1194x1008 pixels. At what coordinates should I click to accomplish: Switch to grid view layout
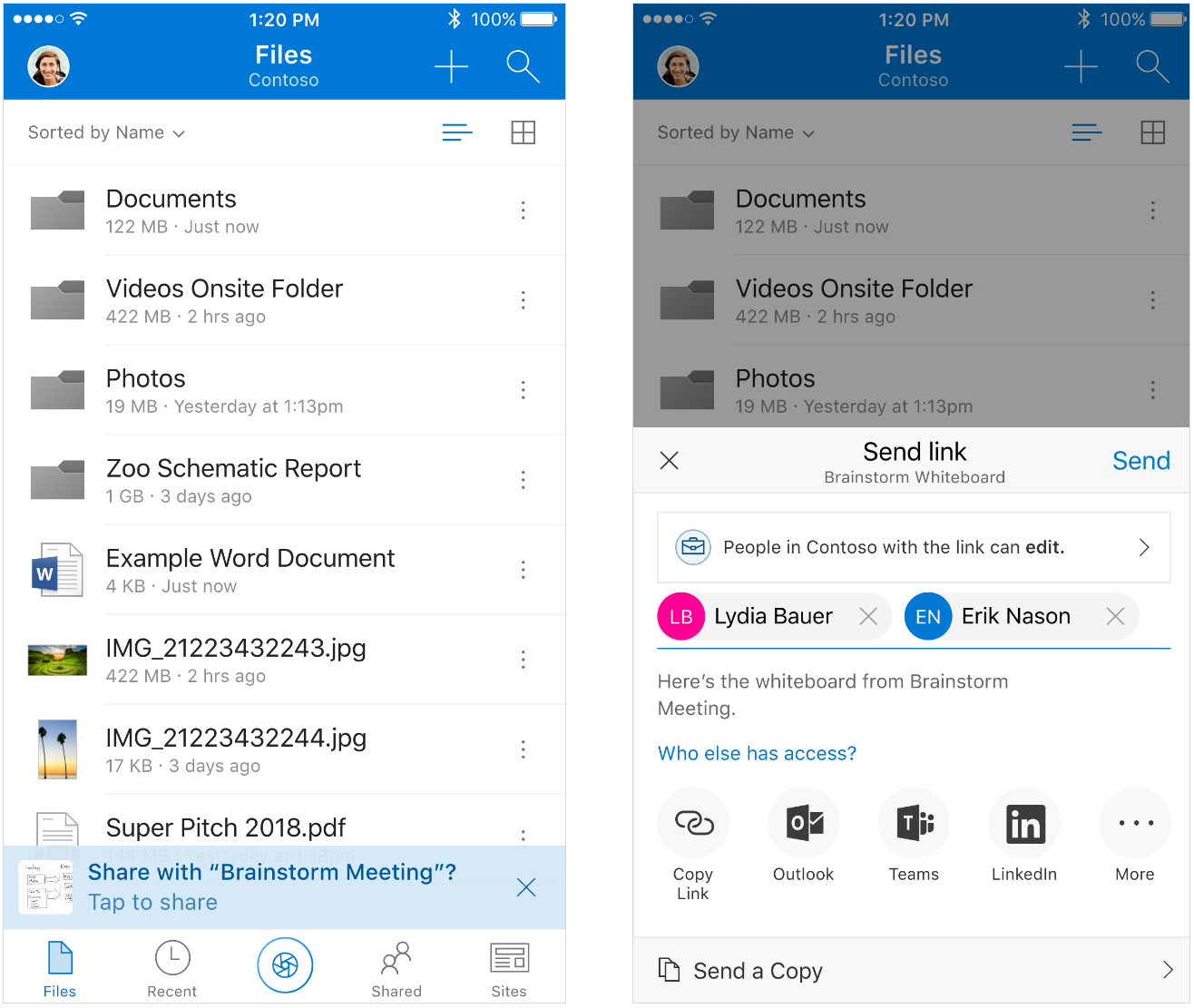[524, 132]
